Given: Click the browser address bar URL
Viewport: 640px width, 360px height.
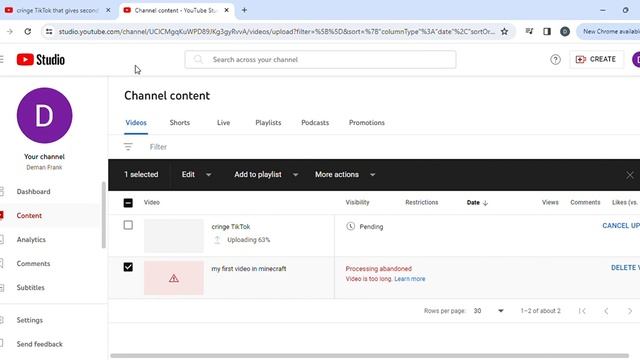Looking at the screenshot, I should [276, 31].
